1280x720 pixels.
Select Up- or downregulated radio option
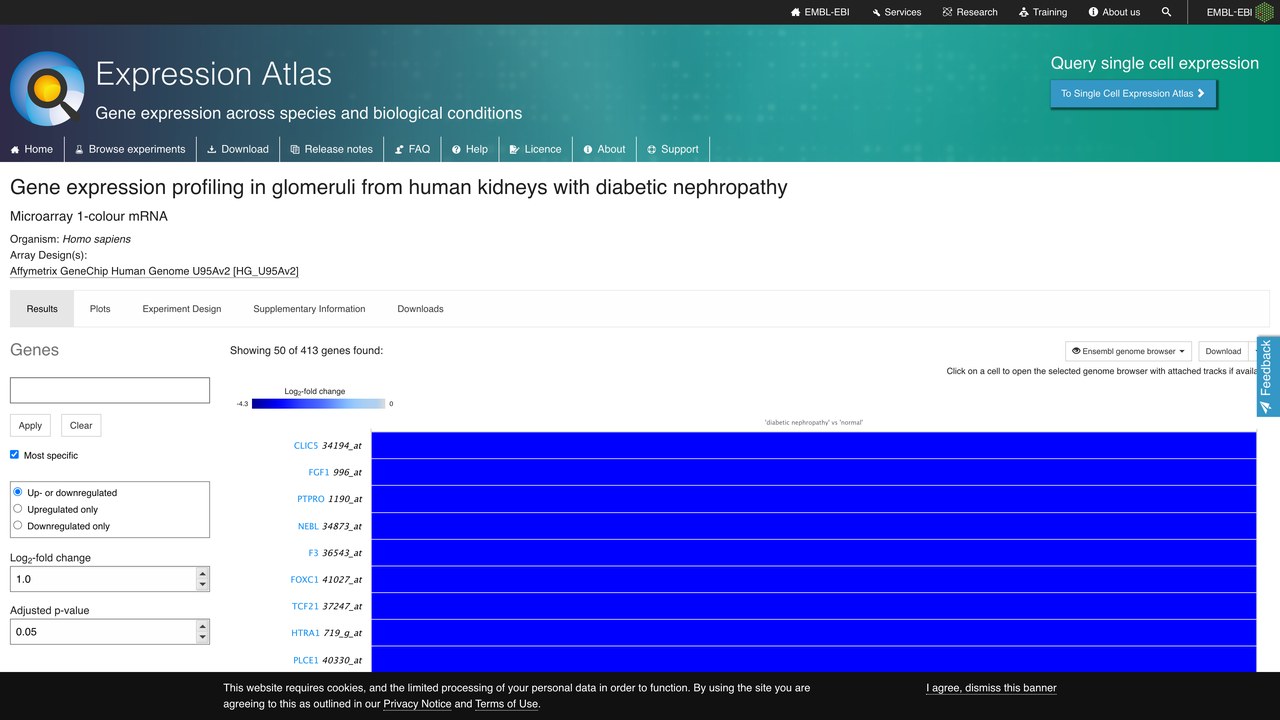tap(18, 492)
